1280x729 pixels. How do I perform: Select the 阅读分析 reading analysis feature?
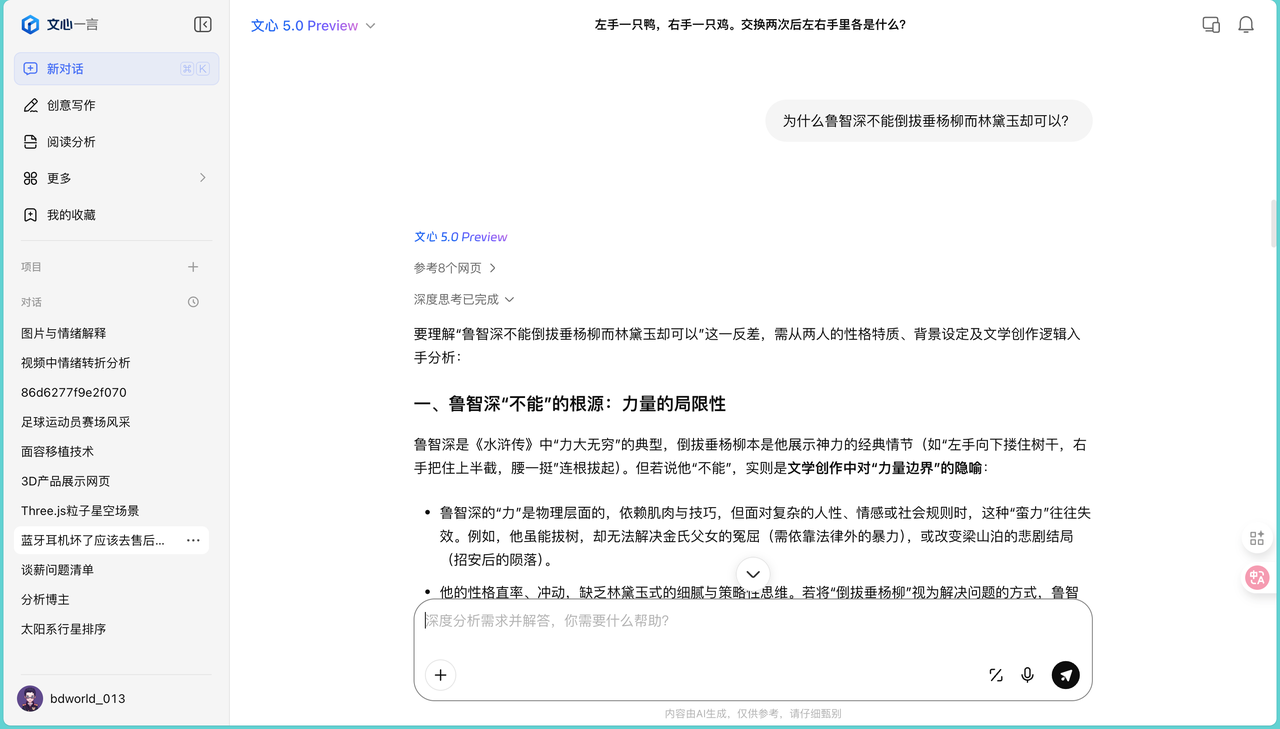70,141
